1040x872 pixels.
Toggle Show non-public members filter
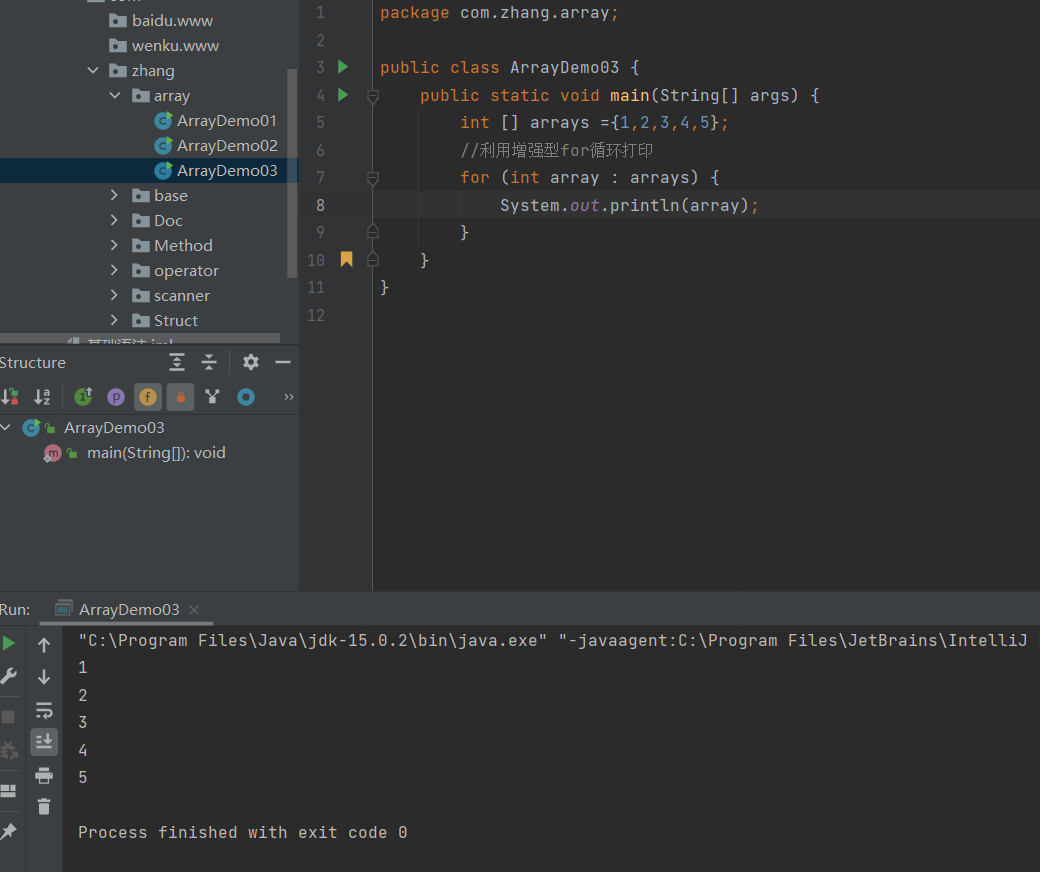180,397
